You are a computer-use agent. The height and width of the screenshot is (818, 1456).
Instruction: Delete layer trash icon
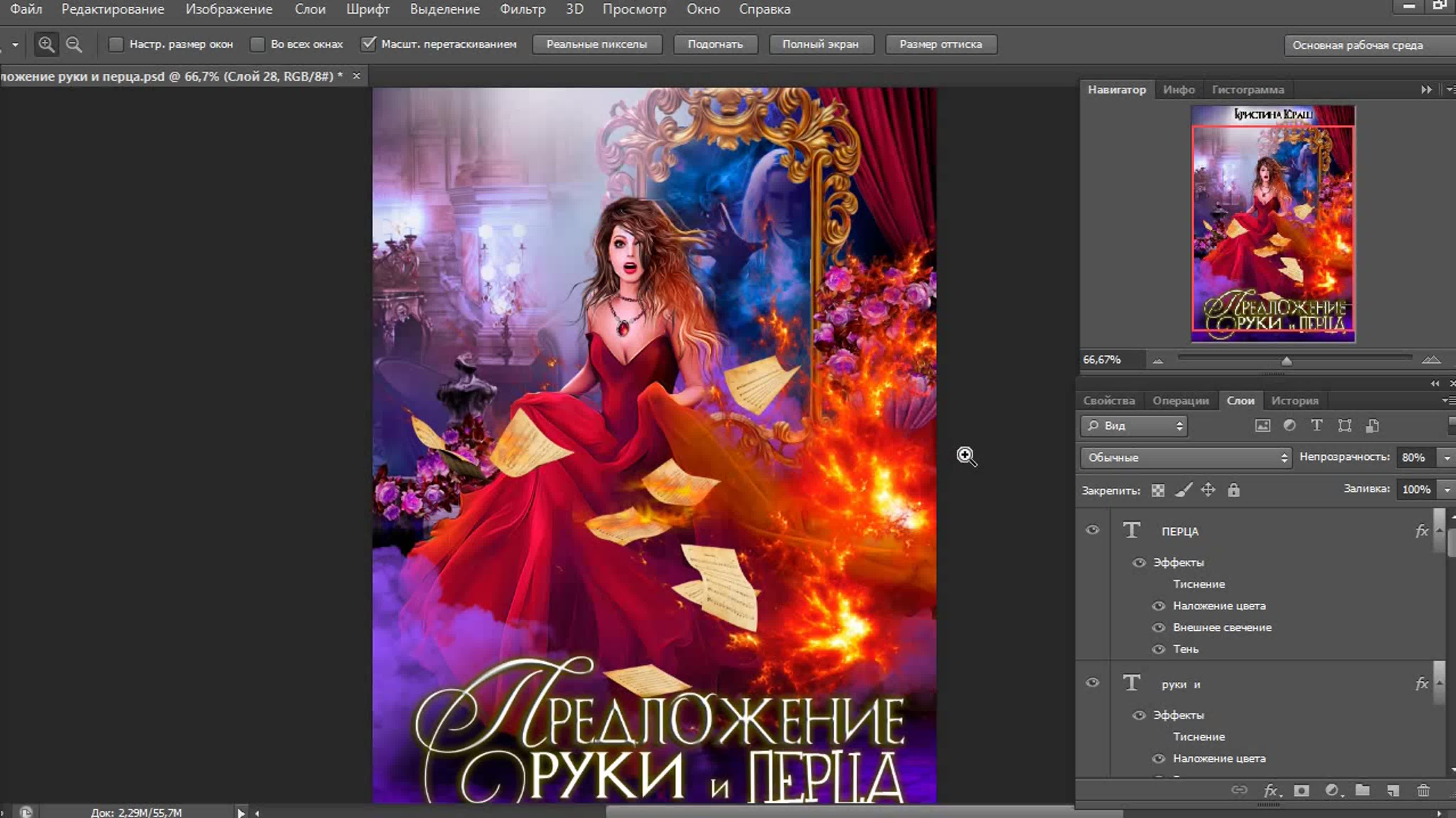click(x=1423, y=790)
